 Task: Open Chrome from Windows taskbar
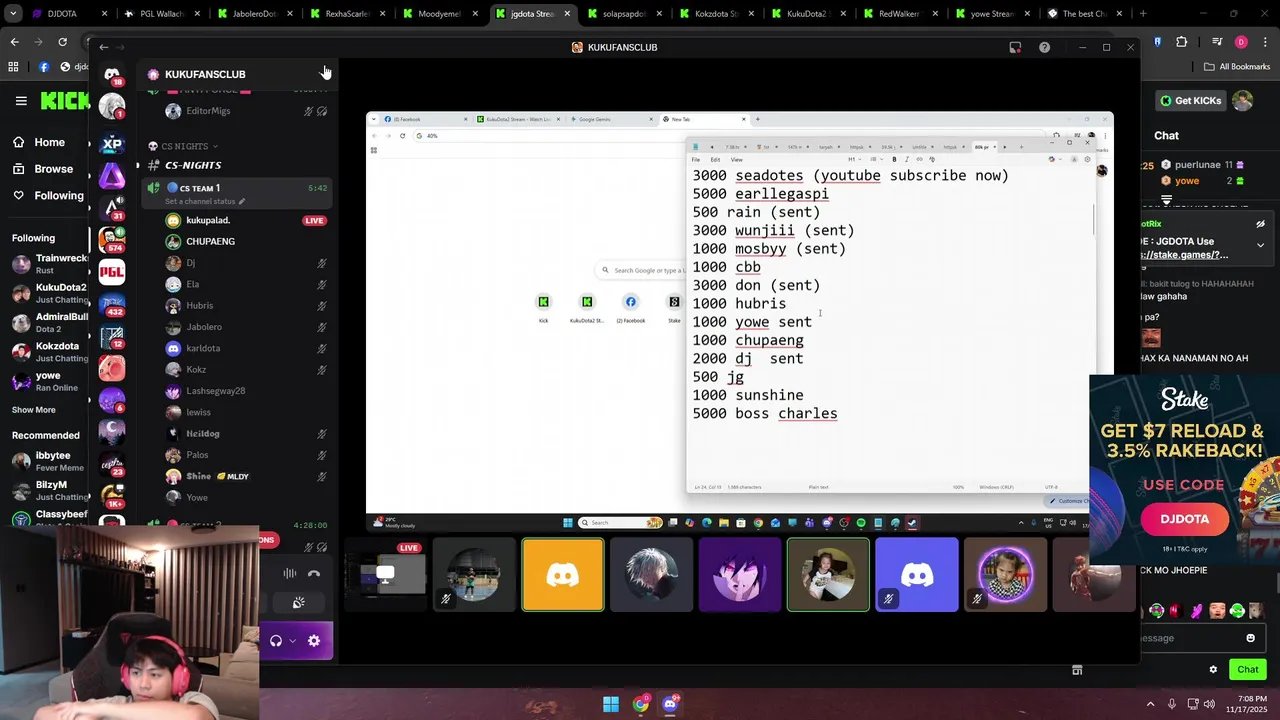coord(640,704)
